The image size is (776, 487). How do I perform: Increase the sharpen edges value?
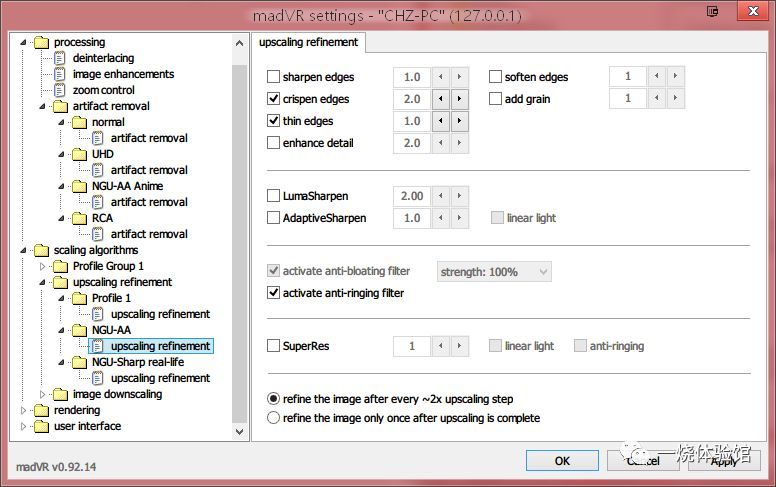[459, 77]
